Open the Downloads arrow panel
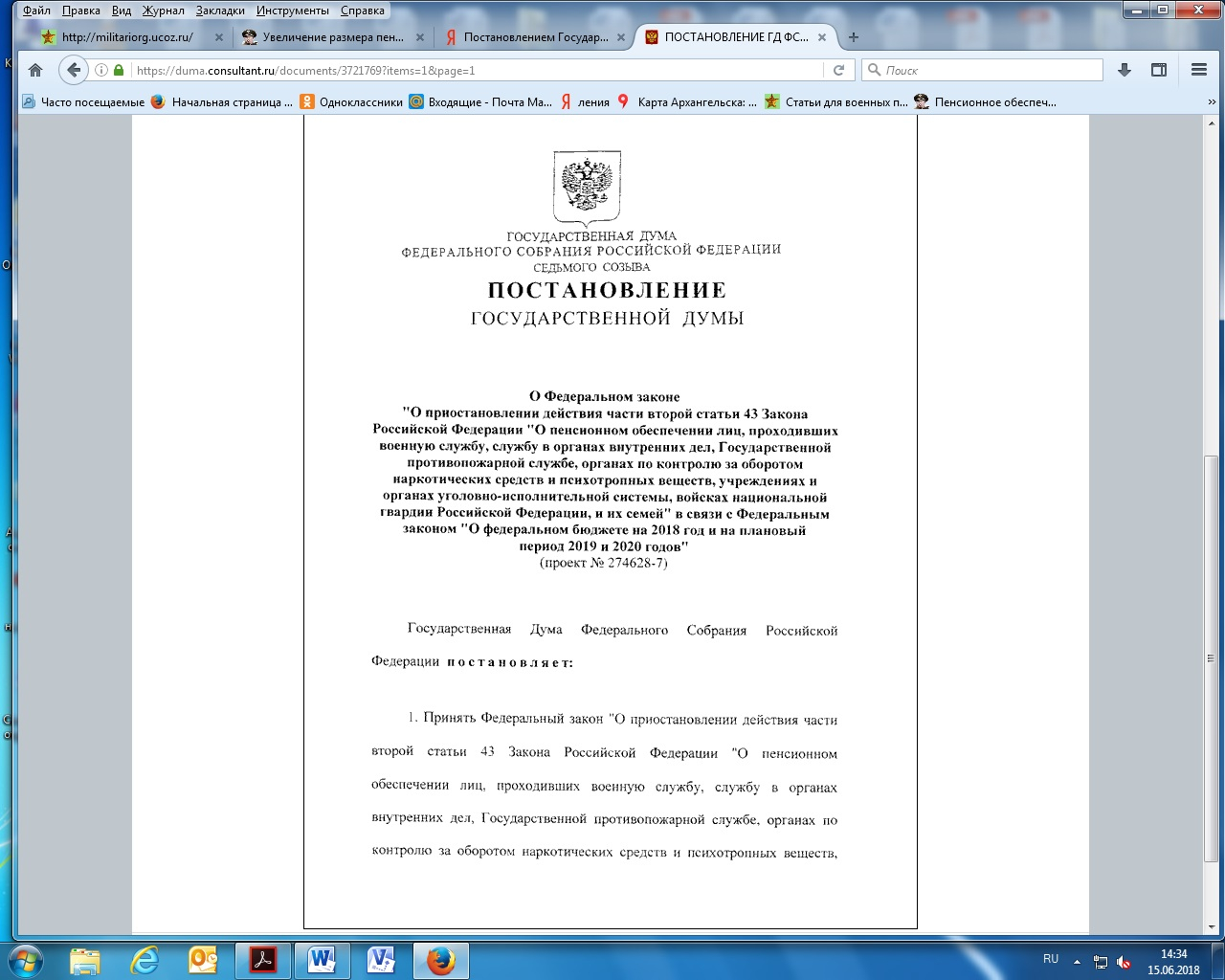 [x=1125, y=70]
